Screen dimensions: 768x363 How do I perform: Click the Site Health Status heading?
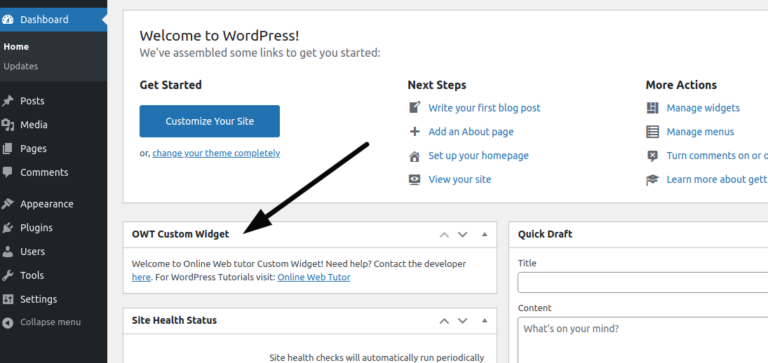(x=174, y=320)
